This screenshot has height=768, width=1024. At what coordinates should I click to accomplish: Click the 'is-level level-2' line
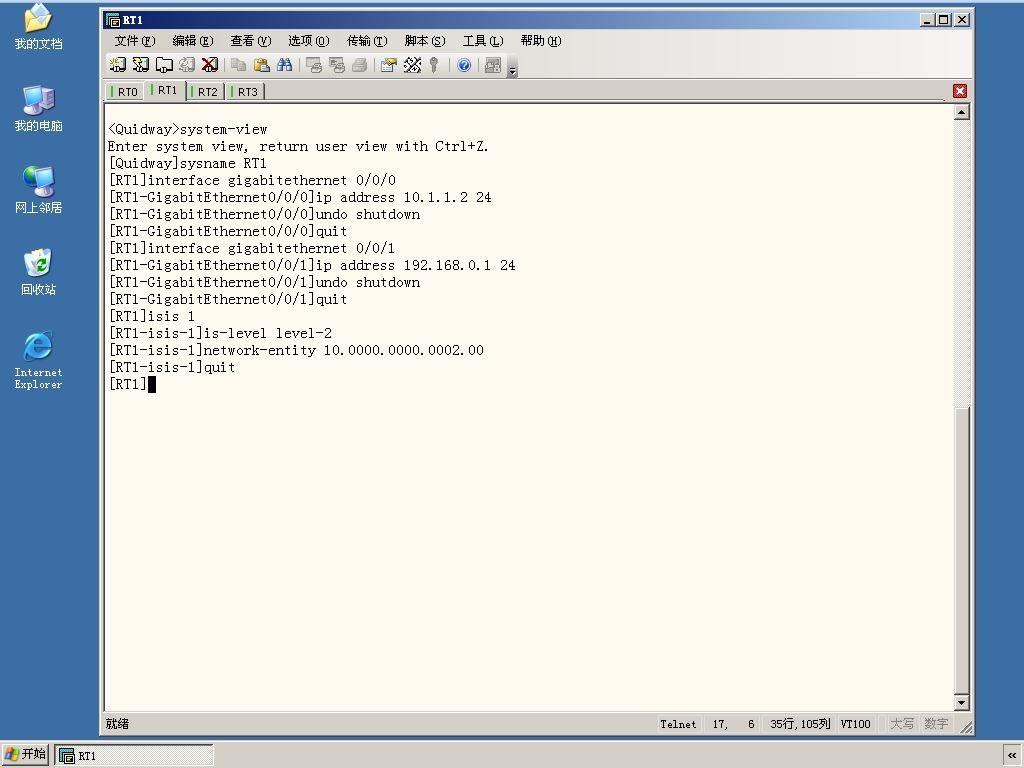pos(220,333)
